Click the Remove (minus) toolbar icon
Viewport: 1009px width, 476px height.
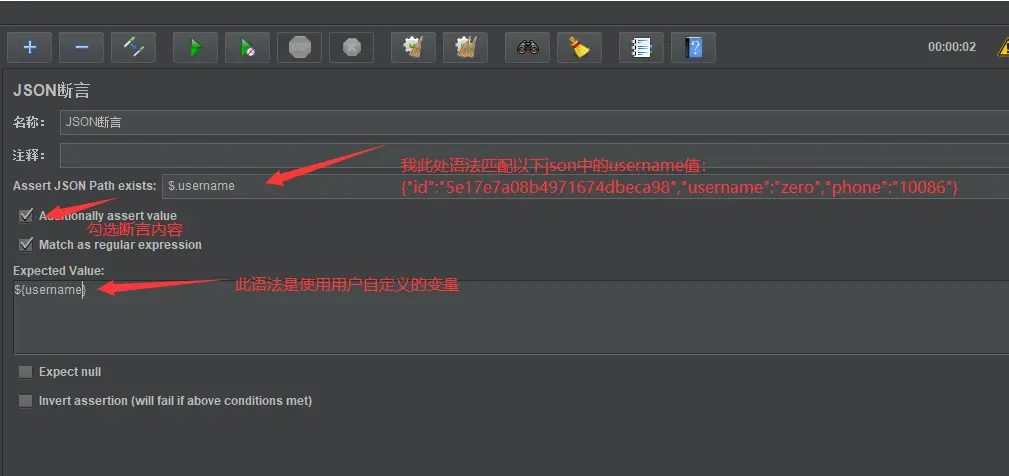coord(82,48)
